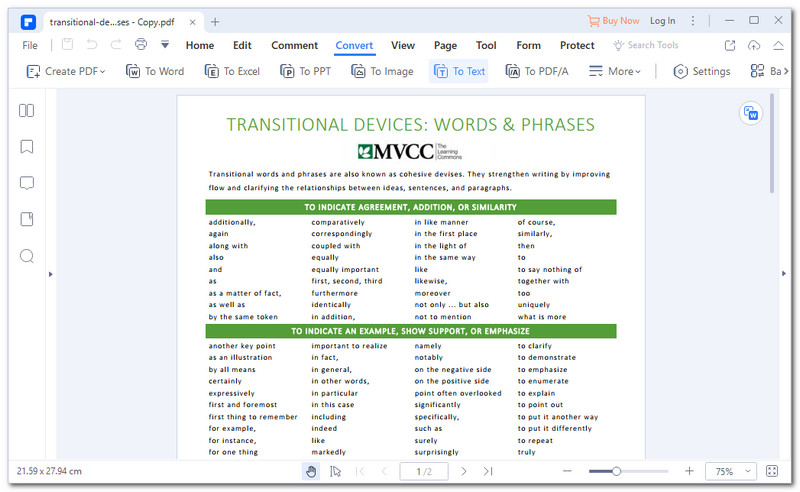Viewport: 800px width, 492px height.
Task: Switch to the Comment tab
Action: [294, 45]
